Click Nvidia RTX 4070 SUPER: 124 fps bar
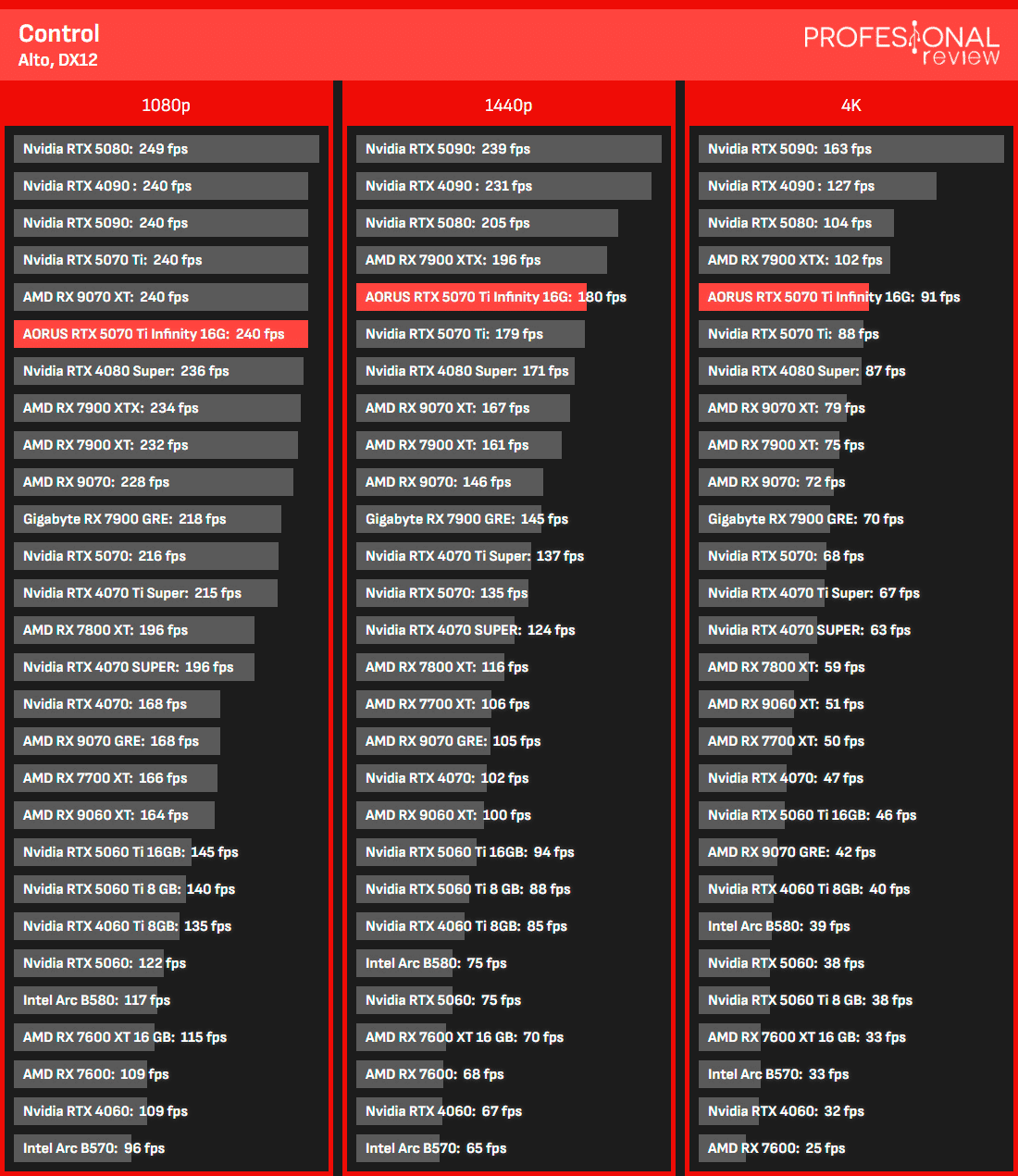This screenshot has height=1176, width=1018. click(x=435, y=630)
